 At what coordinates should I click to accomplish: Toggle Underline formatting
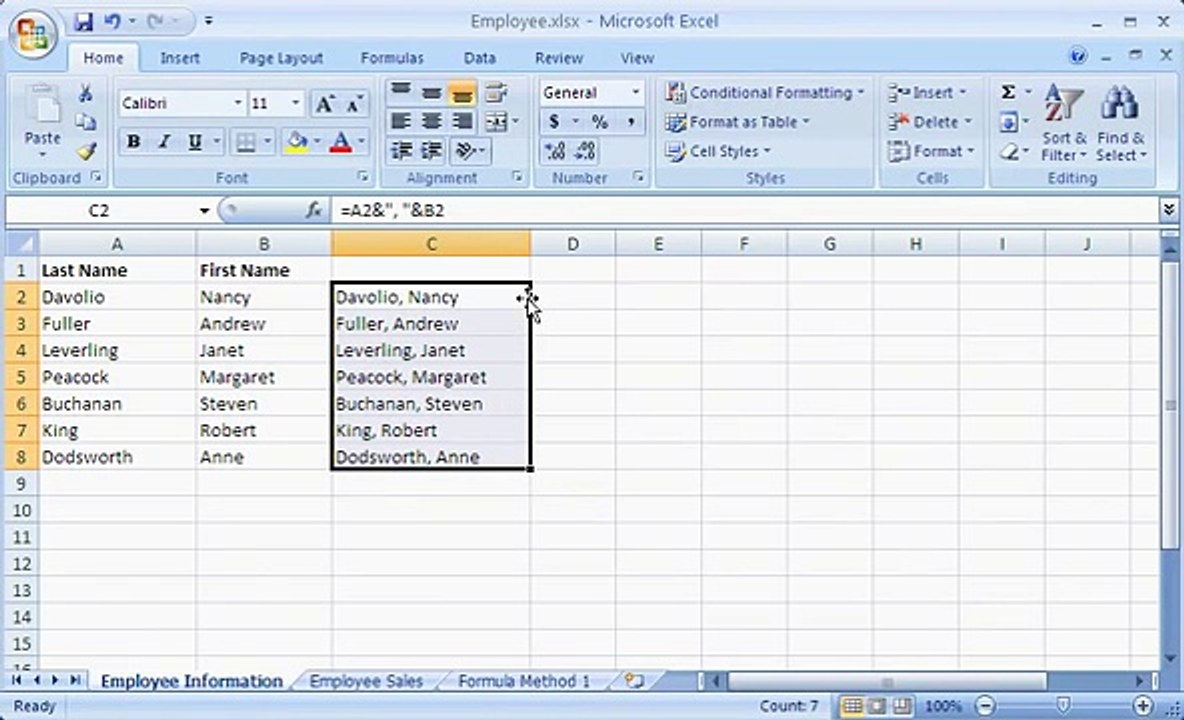[195, 141]
